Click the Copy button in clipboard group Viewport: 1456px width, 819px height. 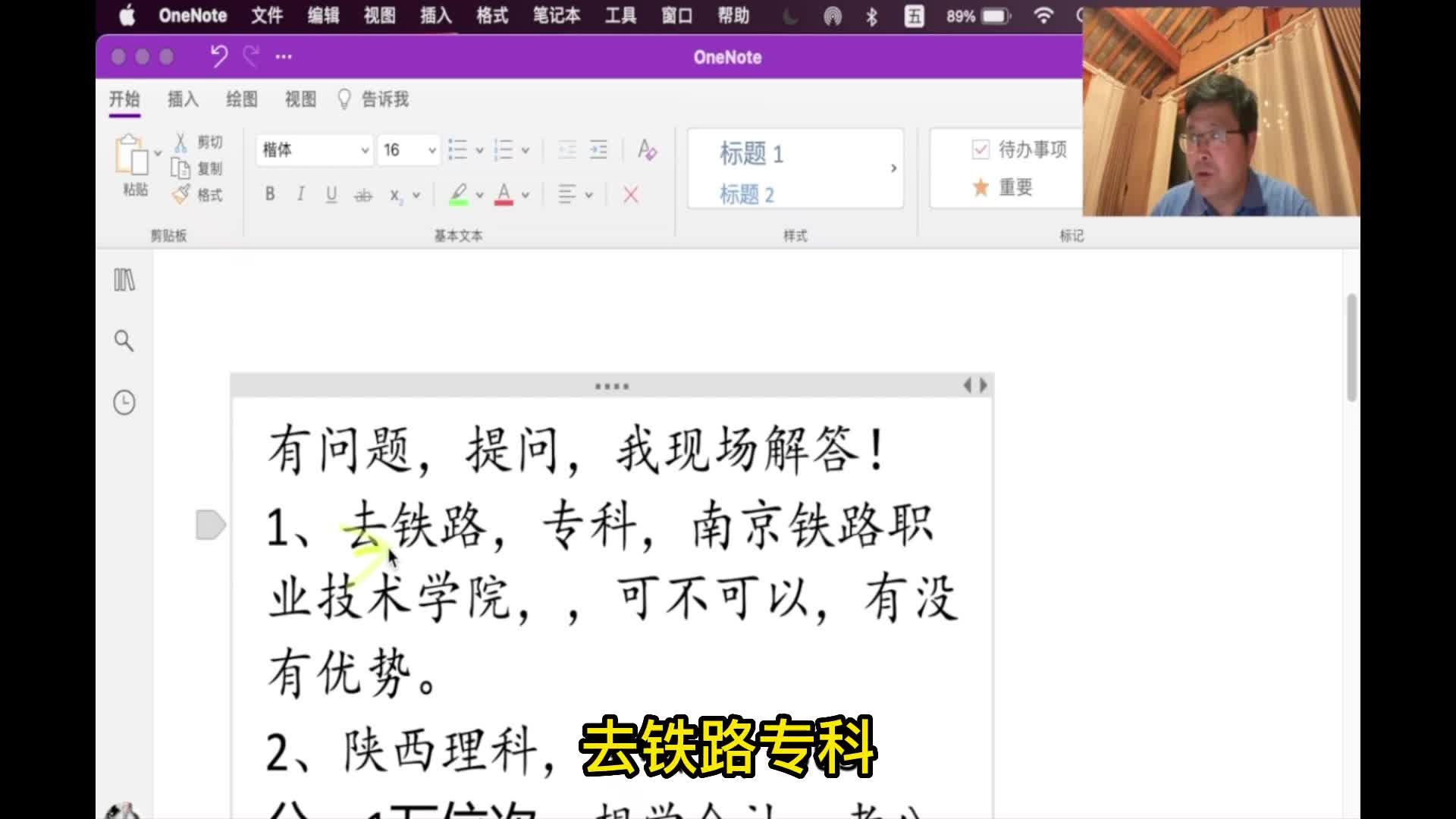click(196, 168)
